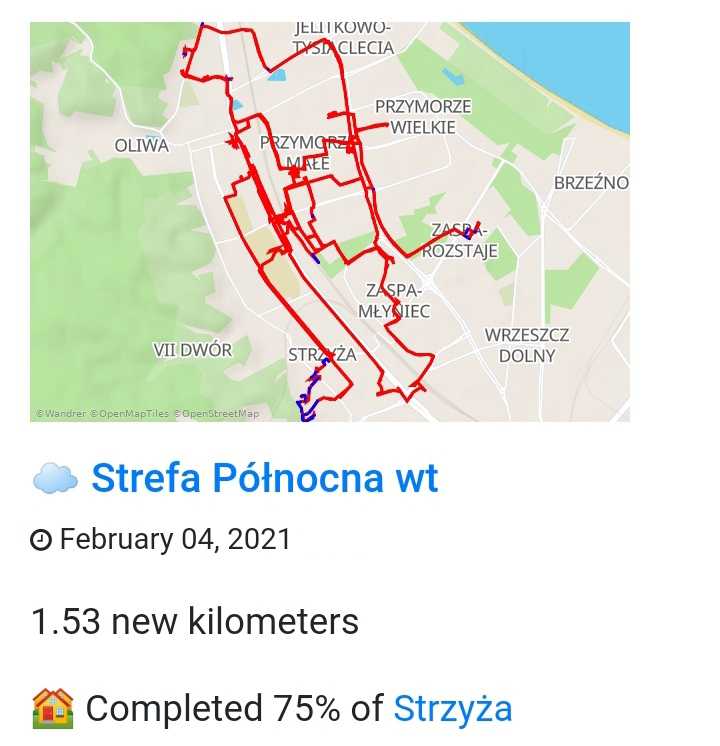
Task: Click the house icon before Completed 75%
Action: click(53, 708)
